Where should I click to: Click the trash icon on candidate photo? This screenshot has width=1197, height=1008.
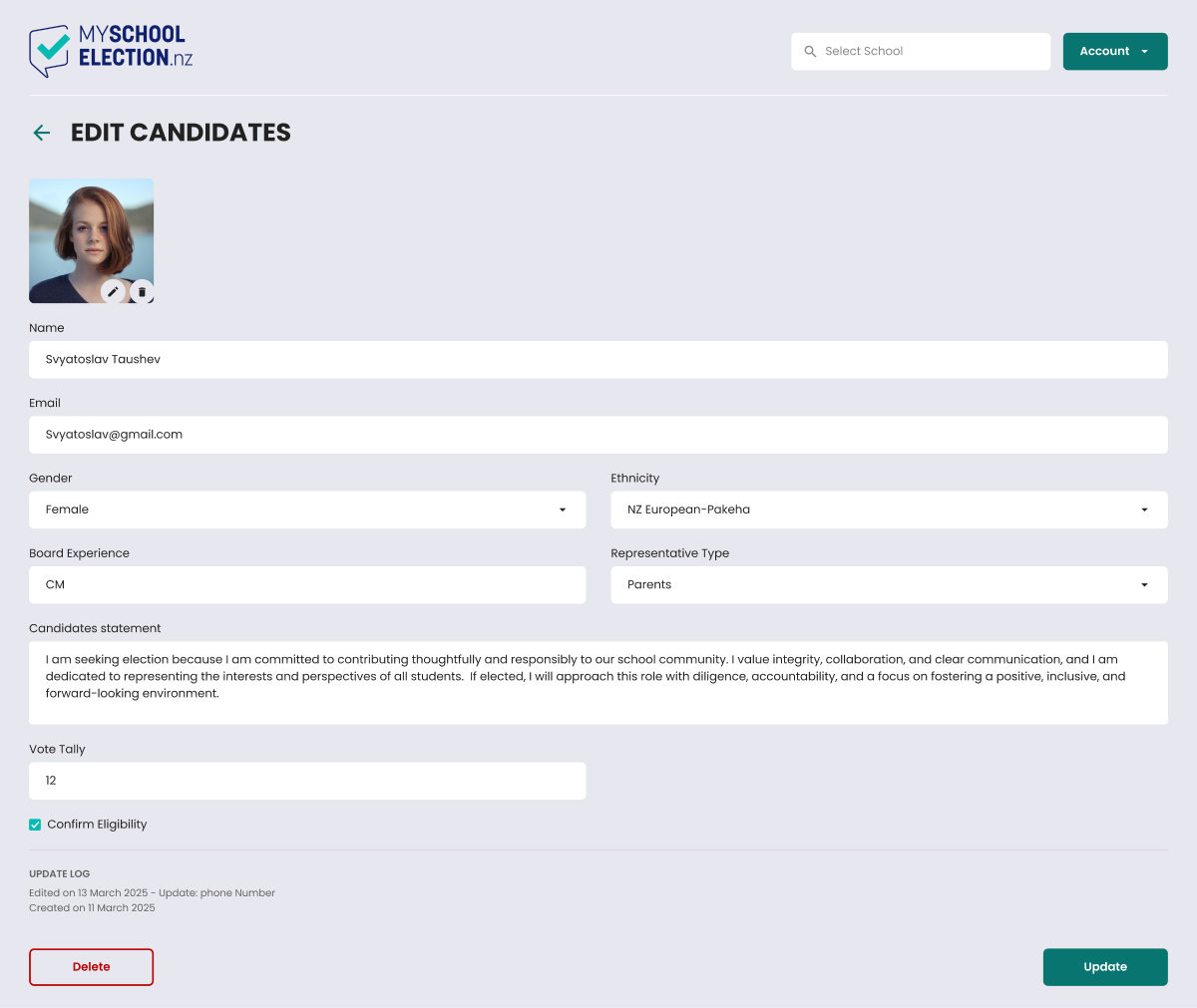tap(142, 291)
